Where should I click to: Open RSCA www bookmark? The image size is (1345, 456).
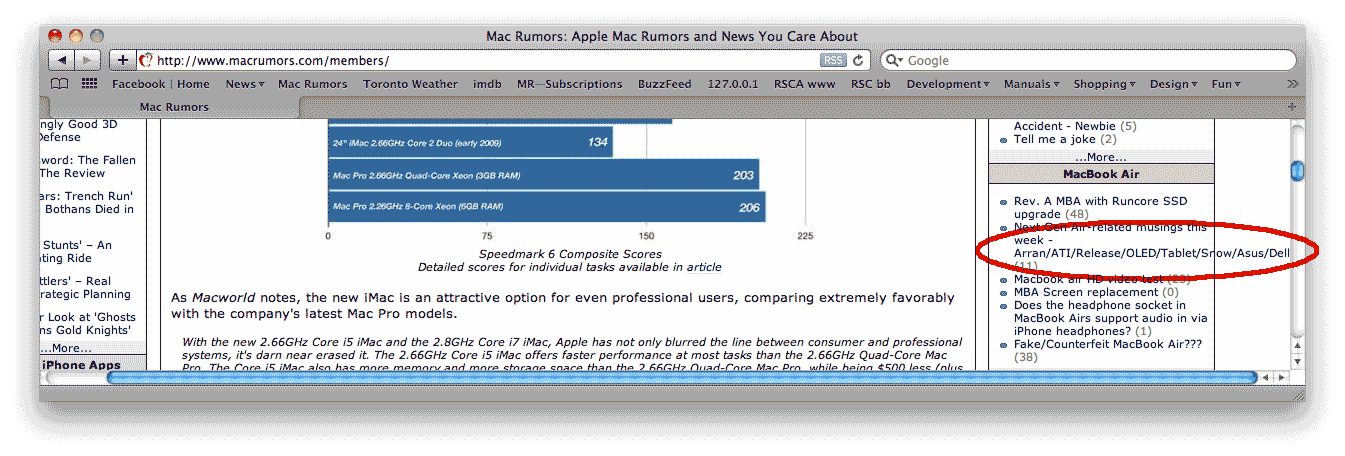[x=804, y=84]
